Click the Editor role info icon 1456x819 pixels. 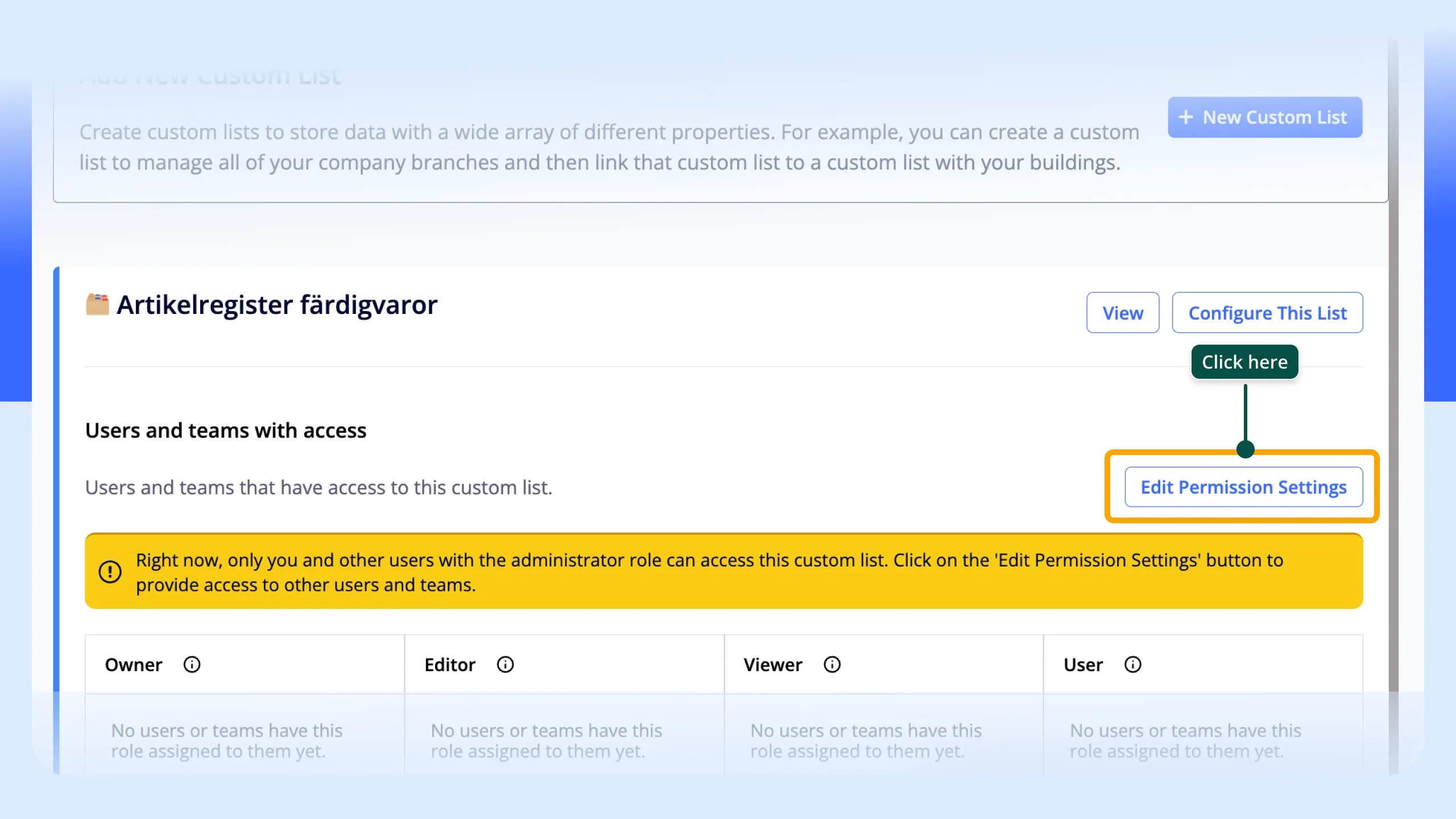point(505,664)
